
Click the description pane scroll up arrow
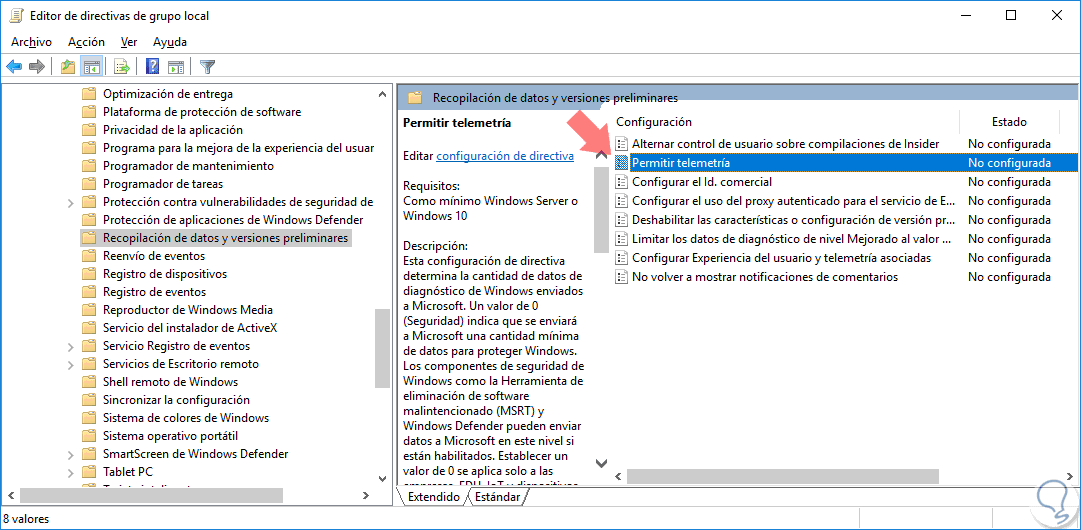(x=601, y=156)
